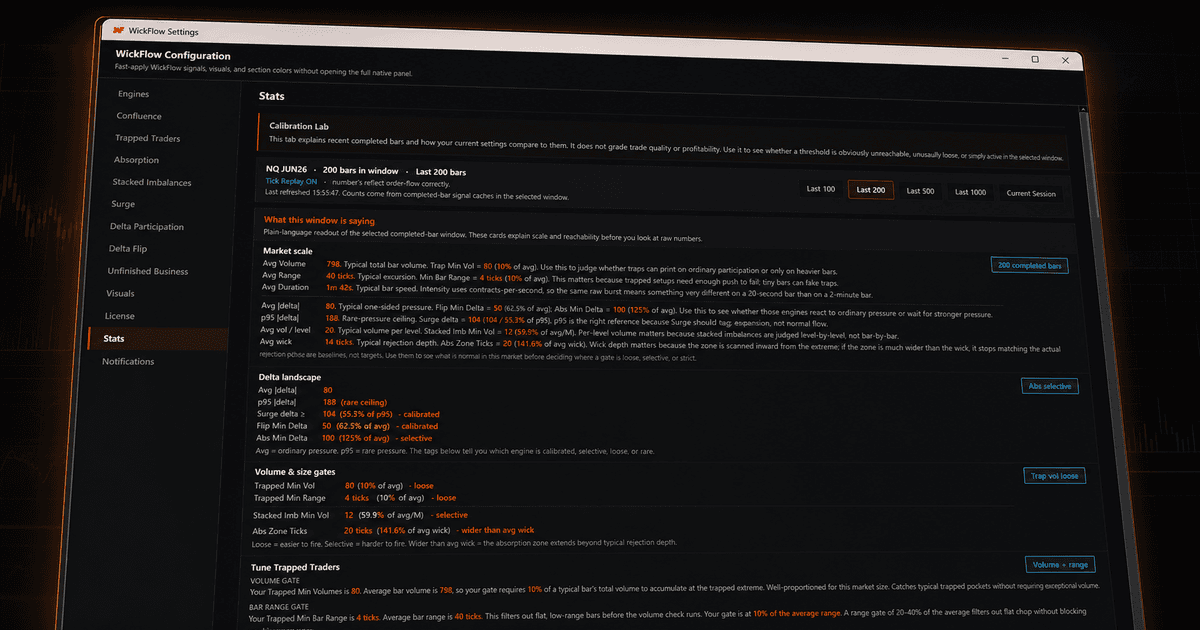Close the WickFlow Settings window
Viewport: 1200px width, 630px height.
1063,60
